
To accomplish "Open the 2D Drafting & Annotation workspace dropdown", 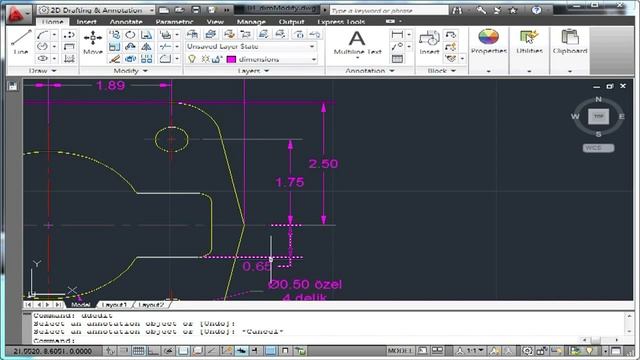I will [96, 10].
